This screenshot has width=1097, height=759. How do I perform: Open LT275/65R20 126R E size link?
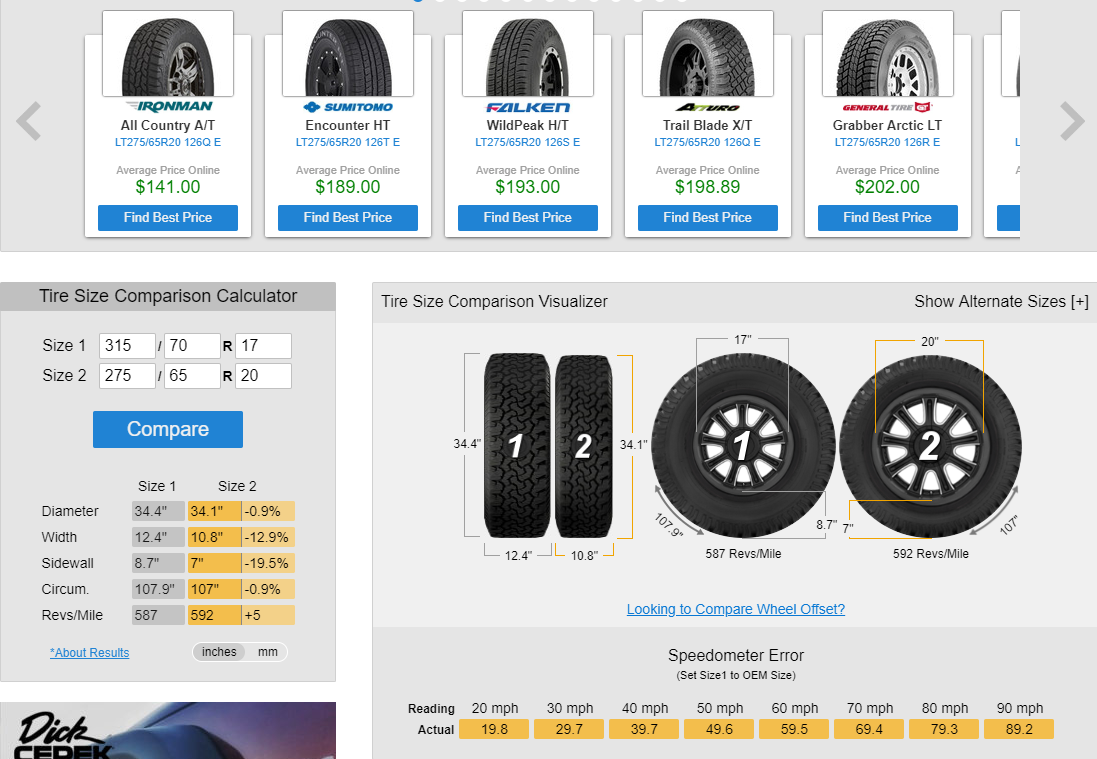tap(887, 142)
